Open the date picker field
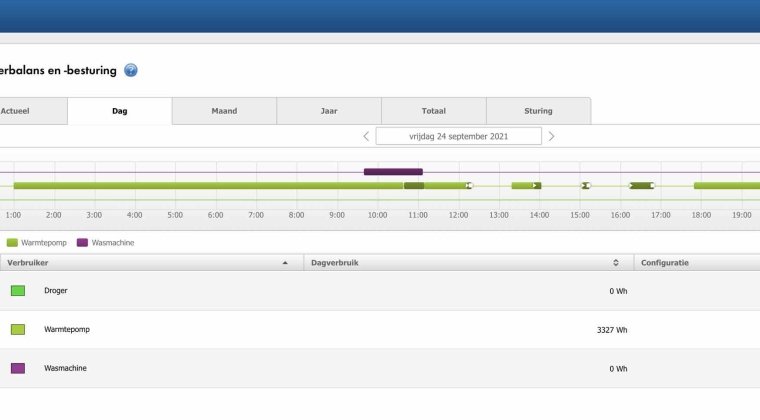This screenshot has width=760, height=420. 458,136
